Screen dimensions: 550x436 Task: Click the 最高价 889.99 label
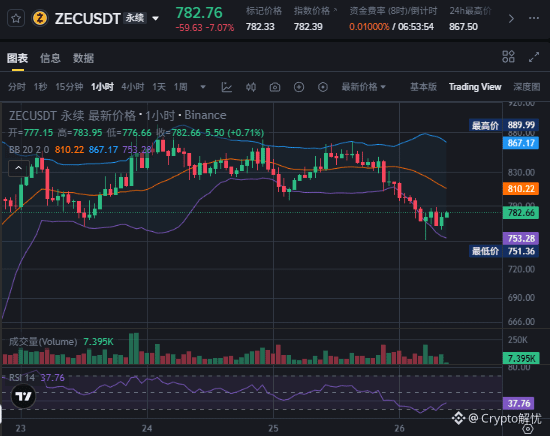[504, 125]
